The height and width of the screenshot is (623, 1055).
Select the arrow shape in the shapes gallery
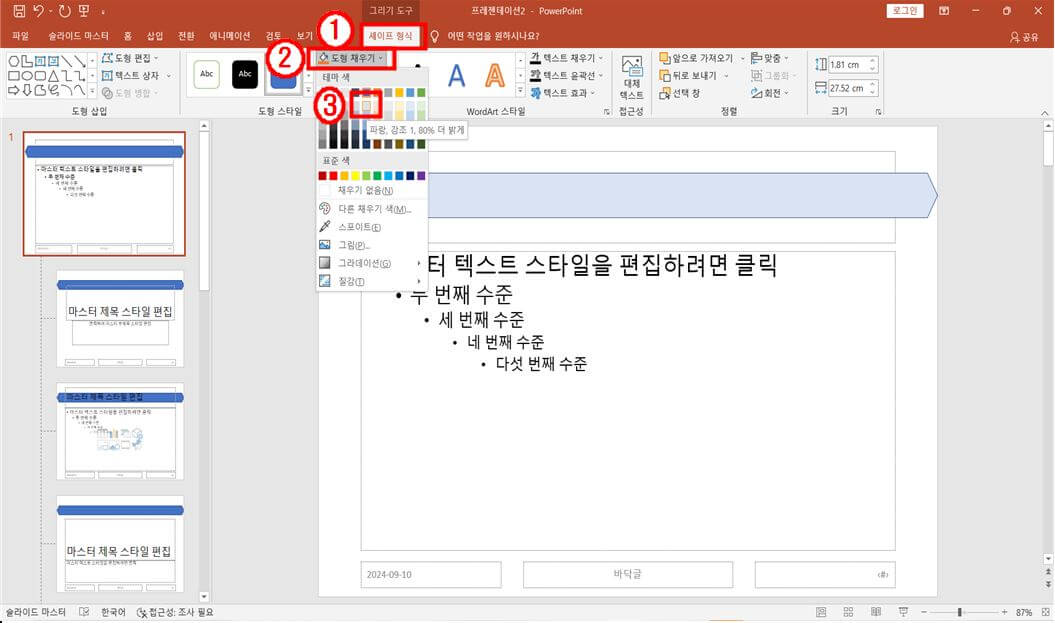pyautogui.click(x=13, y=89)
